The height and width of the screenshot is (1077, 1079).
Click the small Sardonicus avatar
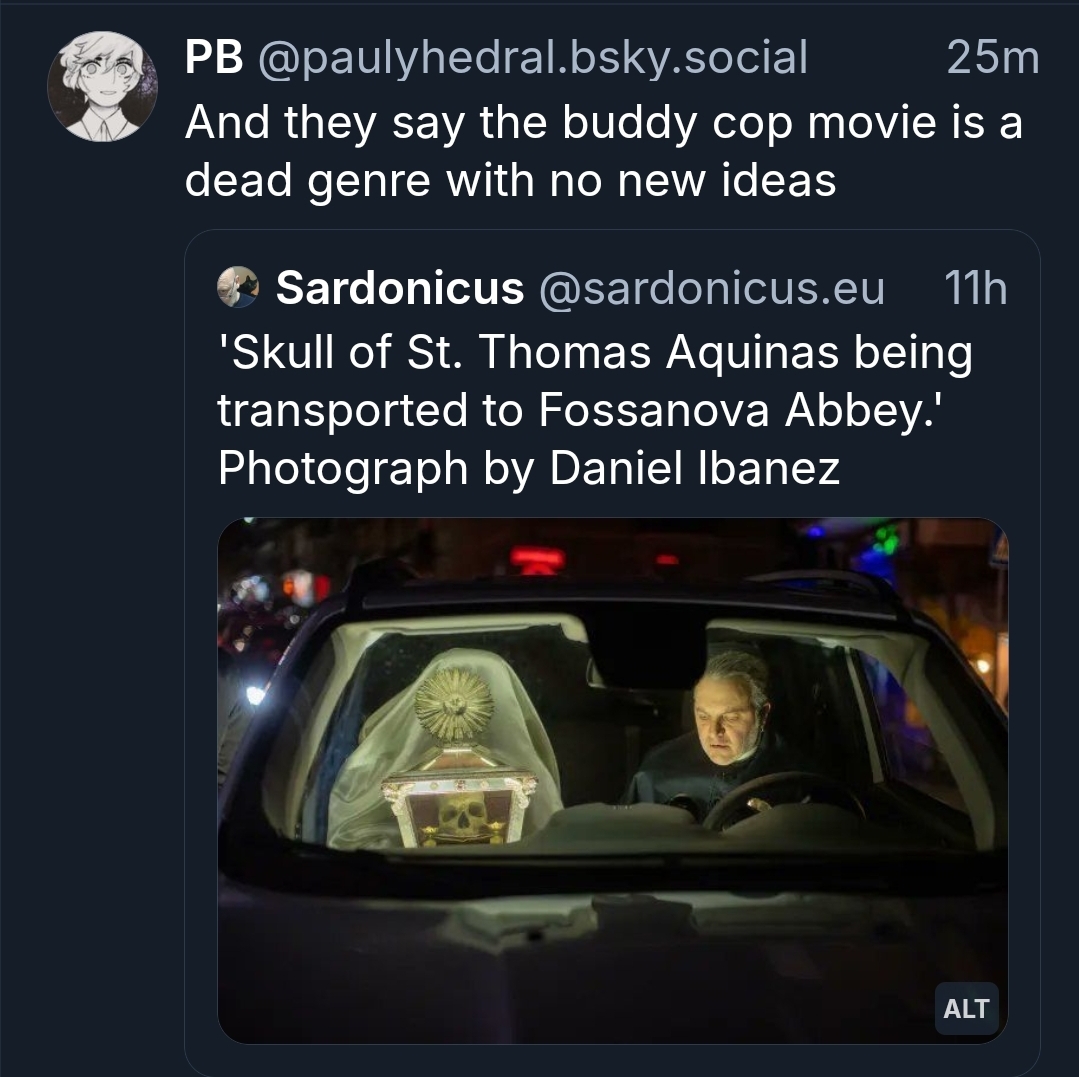tap(238, 288)
